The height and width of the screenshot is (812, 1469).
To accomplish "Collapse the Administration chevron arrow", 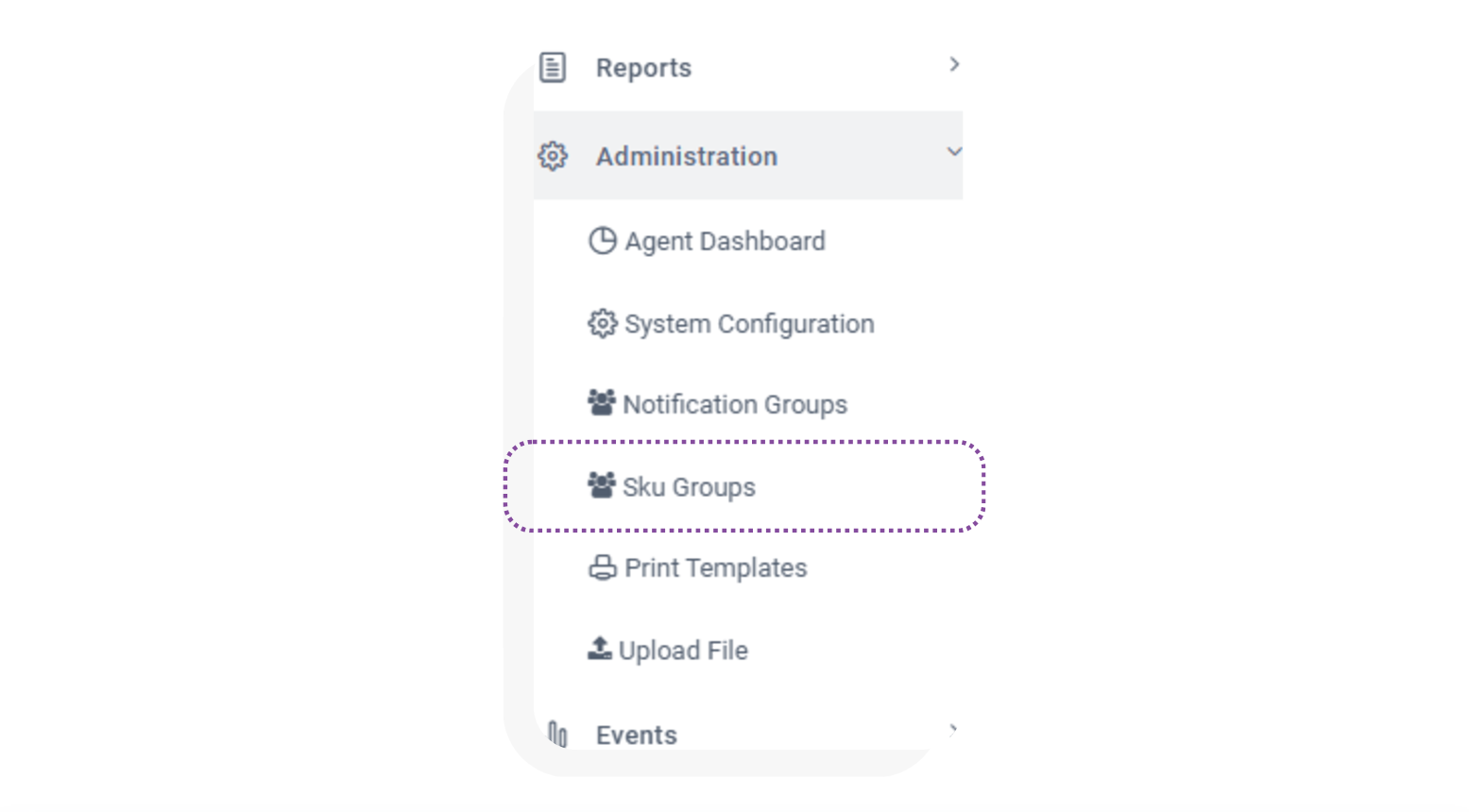I will tap(954, 151).
